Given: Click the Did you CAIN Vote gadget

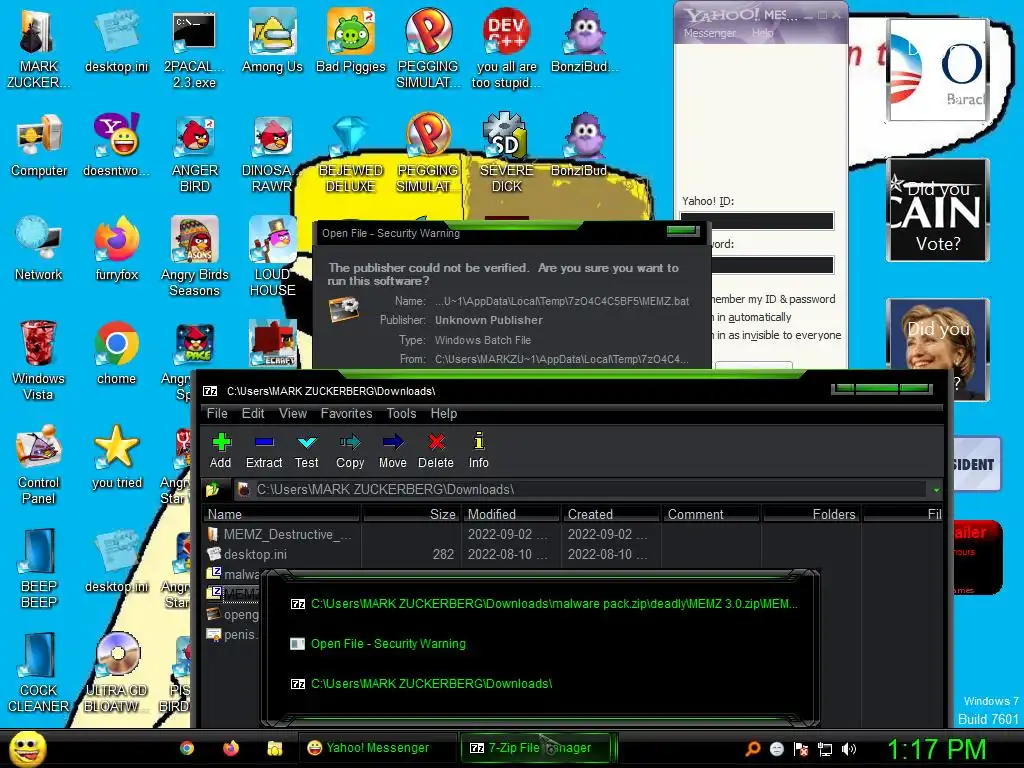Looking at the screenshot, I should pyautogui.click(x=938, y=210).
